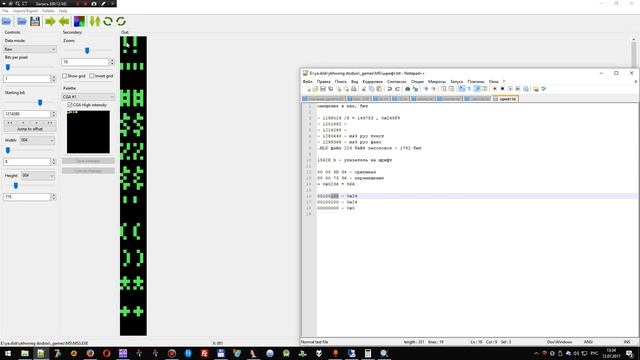This screenshot has height=360, width=640.
Task: Open the Help menu of the viewer app
Action: 63,11
